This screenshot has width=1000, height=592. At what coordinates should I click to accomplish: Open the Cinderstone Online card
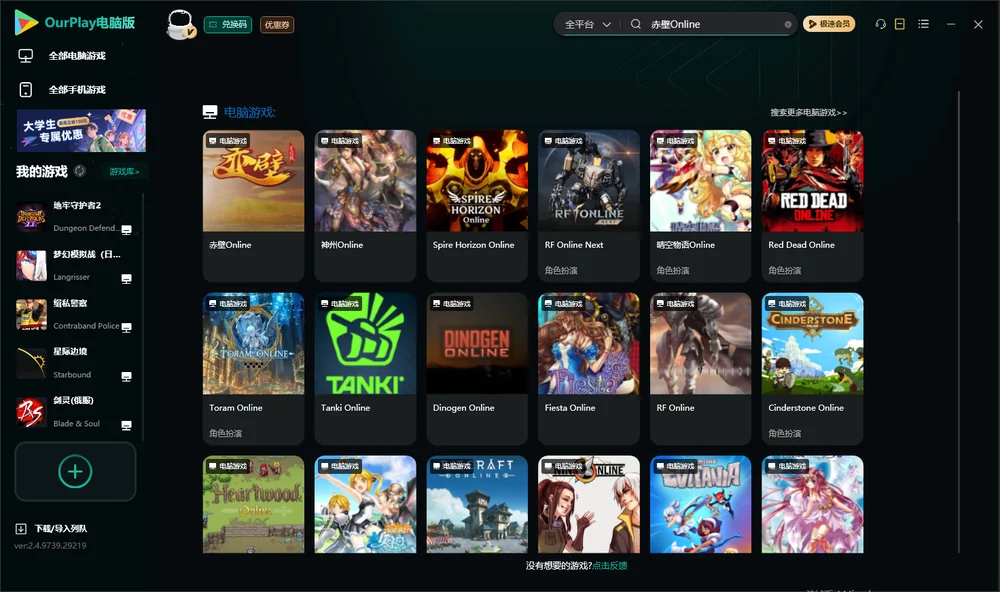tap(812, 368)
